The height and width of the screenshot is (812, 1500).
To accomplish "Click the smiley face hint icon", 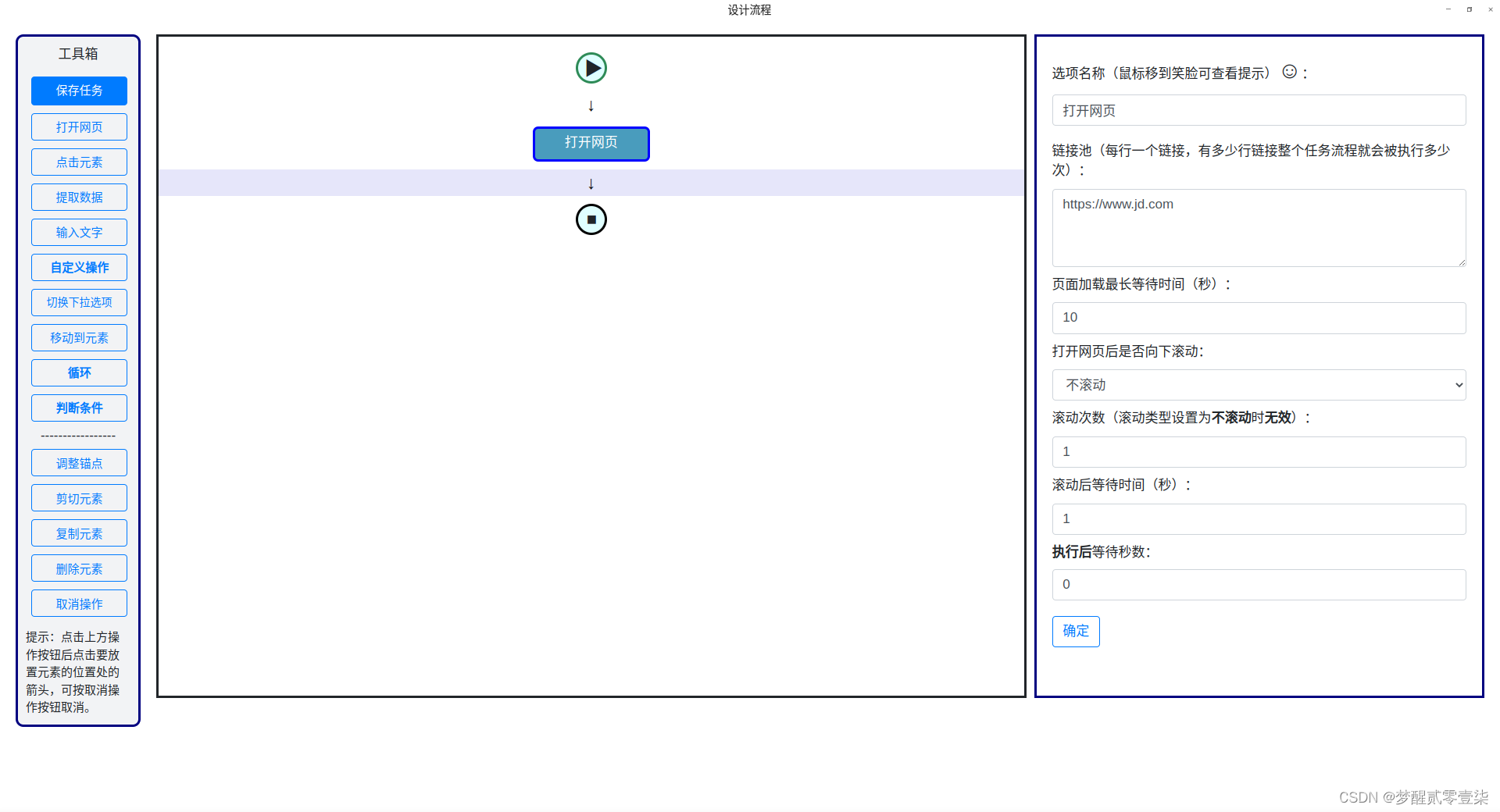I will click(x=1290, y=72).
